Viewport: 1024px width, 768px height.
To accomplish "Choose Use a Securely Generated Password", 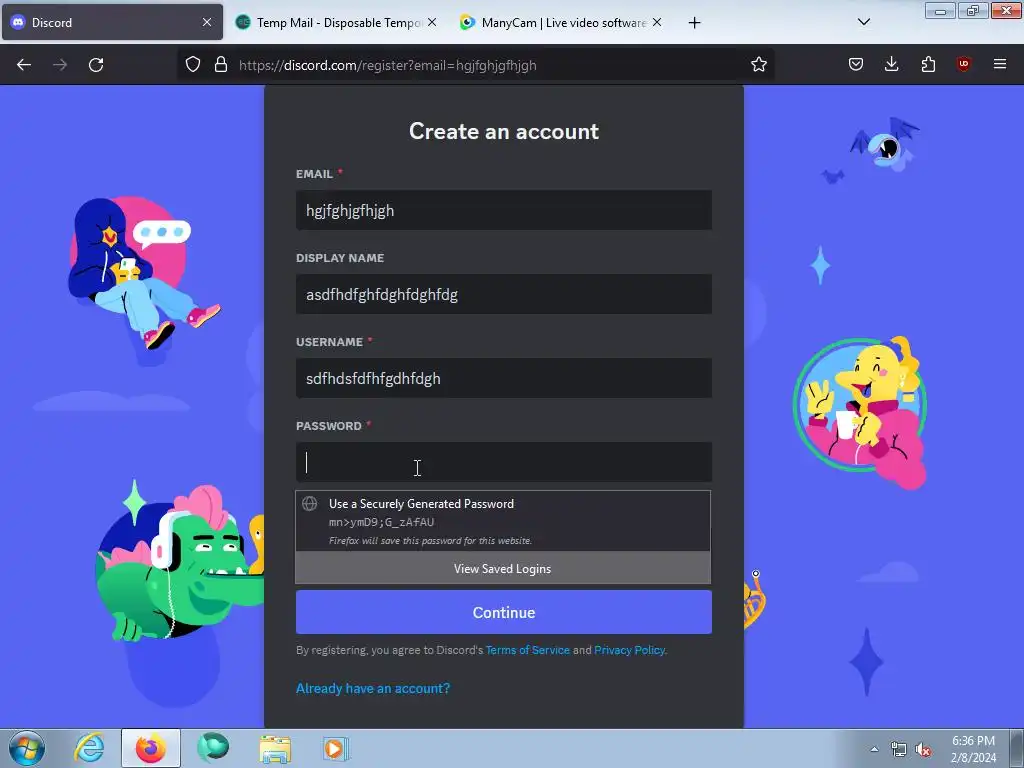I will (503, 521).
